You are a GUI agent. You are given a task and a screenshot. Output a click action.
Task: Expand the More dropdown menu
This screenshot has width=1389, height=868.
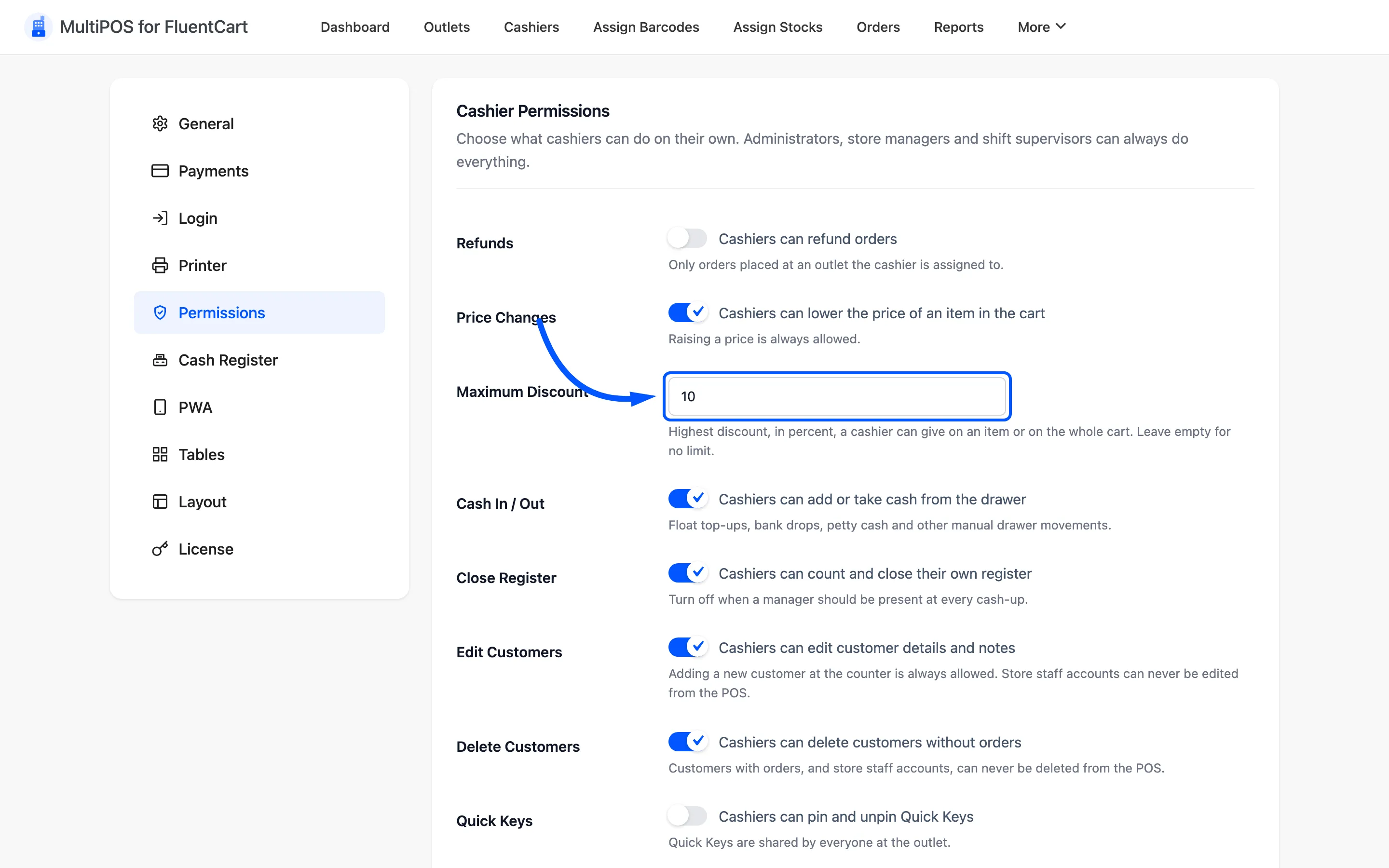[1041, 27]
